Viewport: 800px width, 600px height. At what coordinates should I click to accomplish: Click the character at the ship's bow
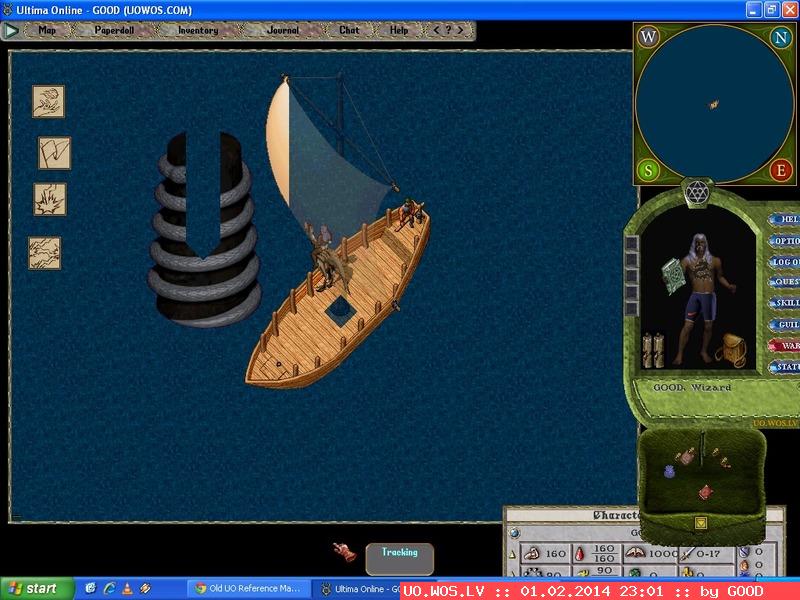click(x=410, y=213)
